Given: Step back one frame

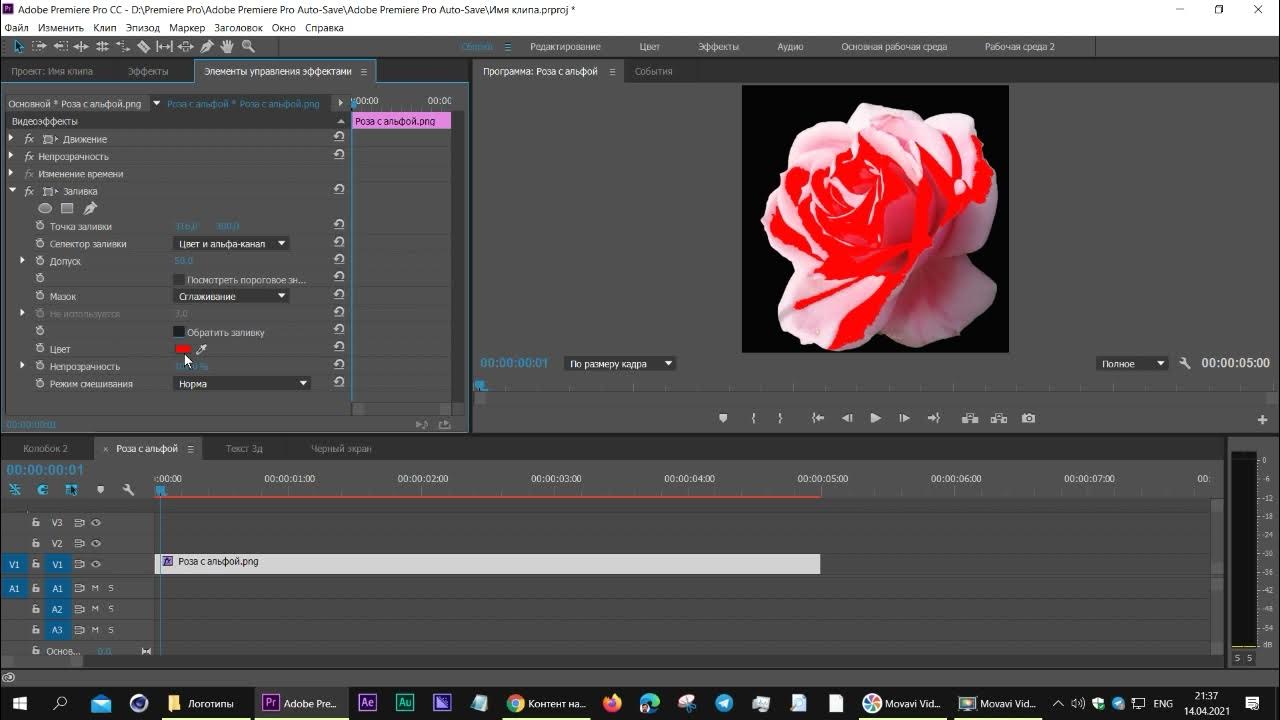Looking at the screenshot, I should point(847,418).
